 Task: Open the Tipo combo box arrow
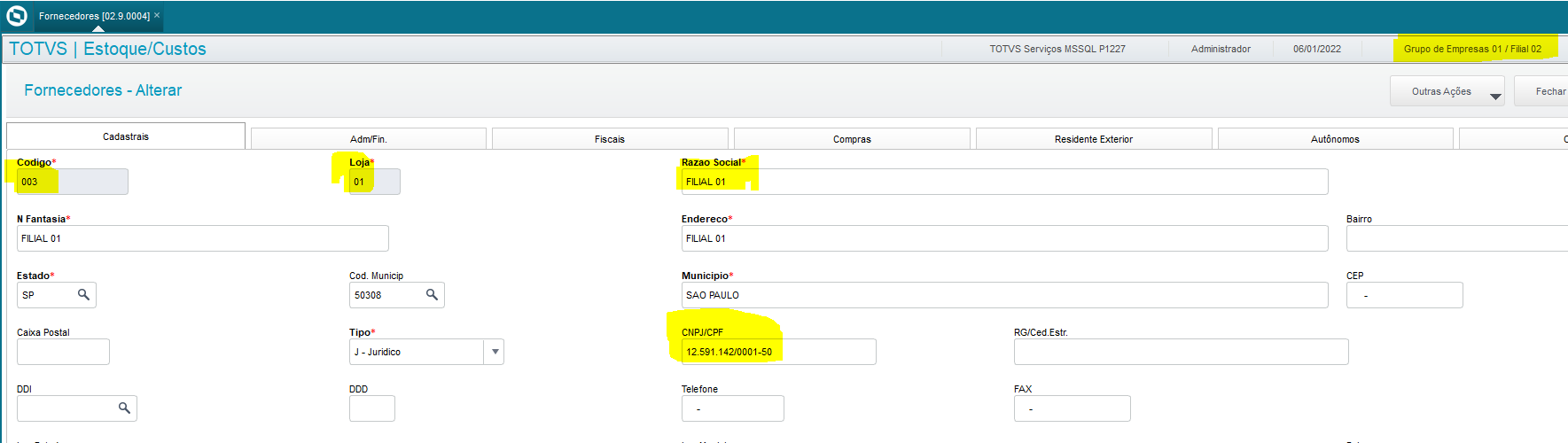tap(495, 352)
